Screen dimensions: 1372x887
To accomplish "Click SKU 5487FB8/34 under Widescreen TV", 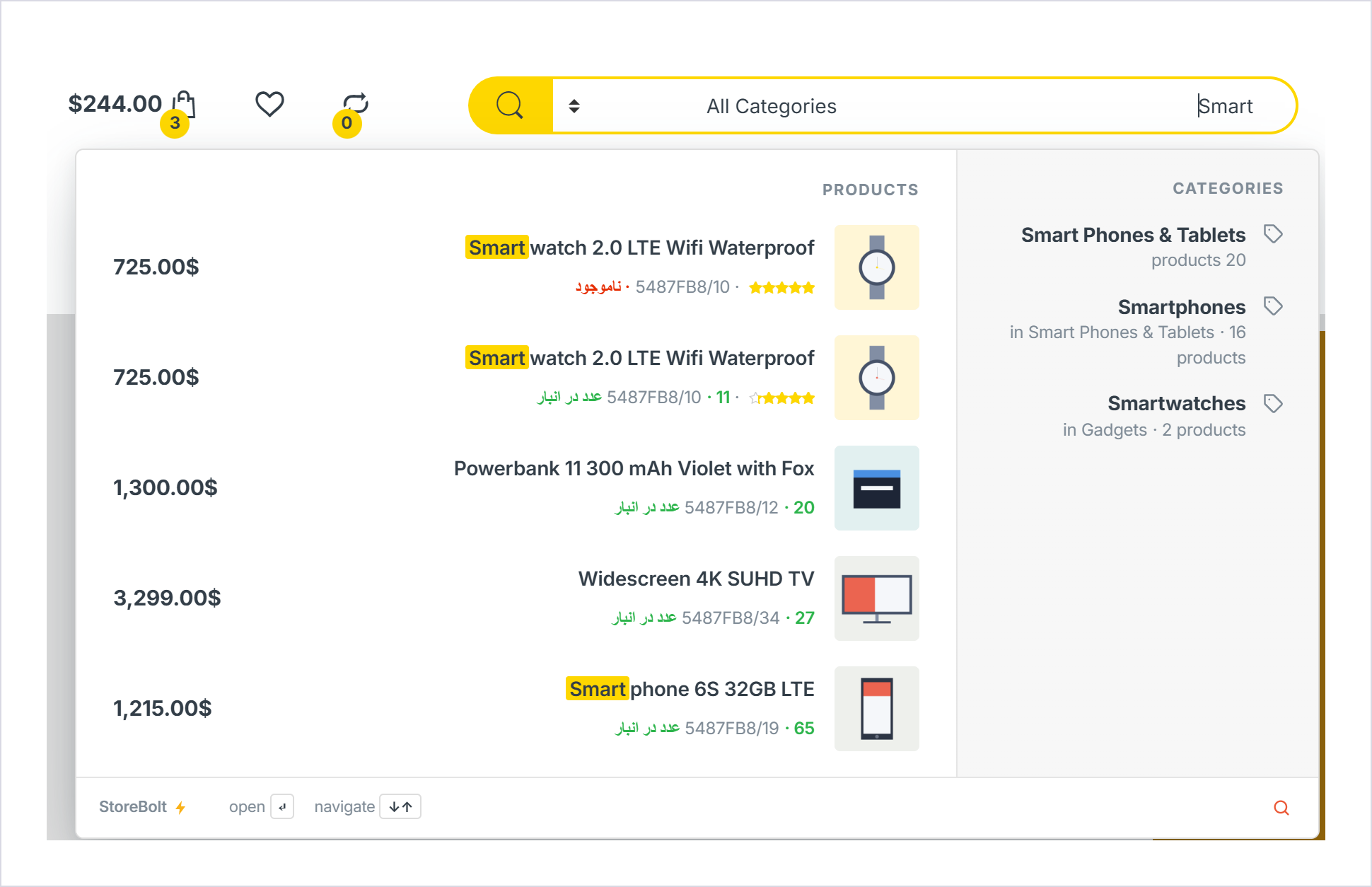I will click(731, 618).
